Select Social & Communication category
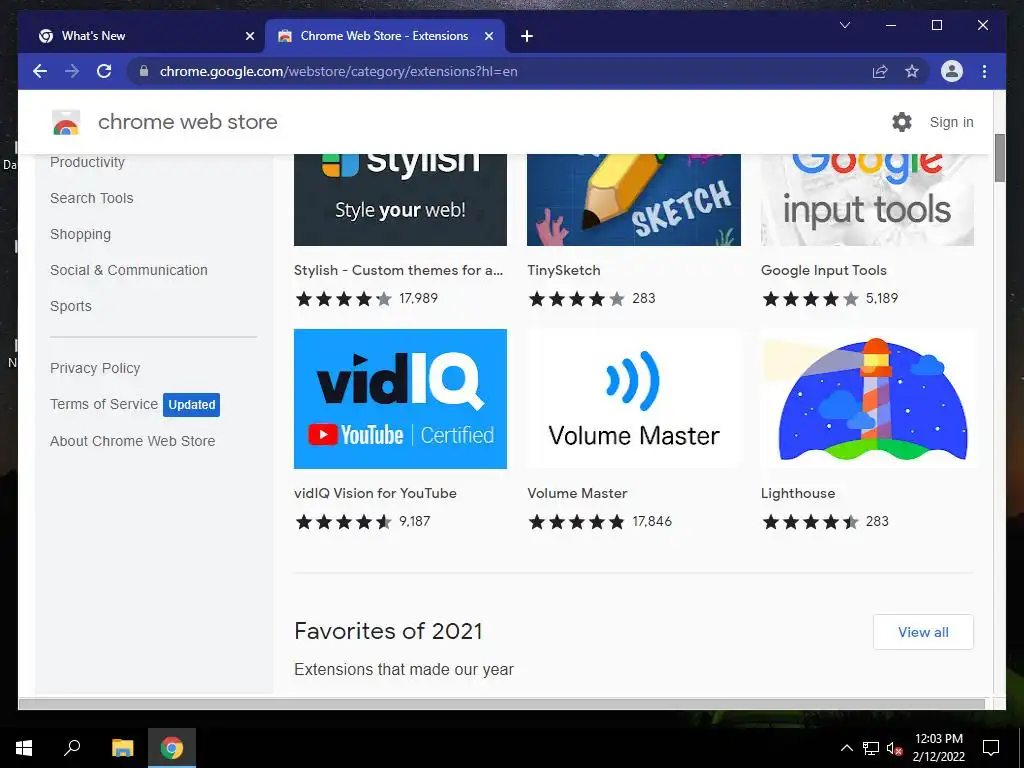Image resolution: width=1024 pixels, height=768 pixels. click(129, 270)
